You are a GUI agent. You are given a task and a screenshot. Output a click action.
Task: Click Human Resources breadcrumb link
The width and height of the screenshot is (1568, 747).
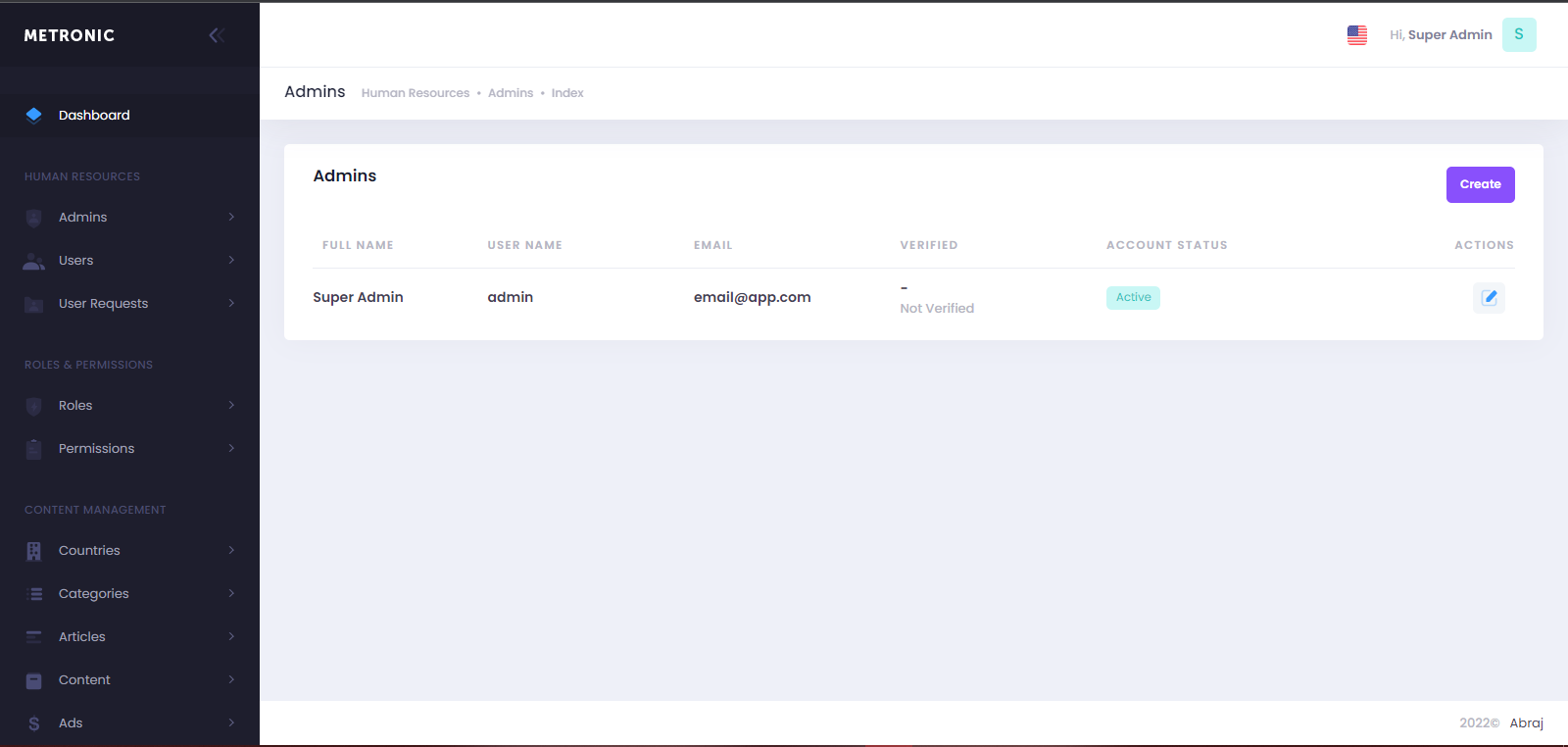(416, 93)
